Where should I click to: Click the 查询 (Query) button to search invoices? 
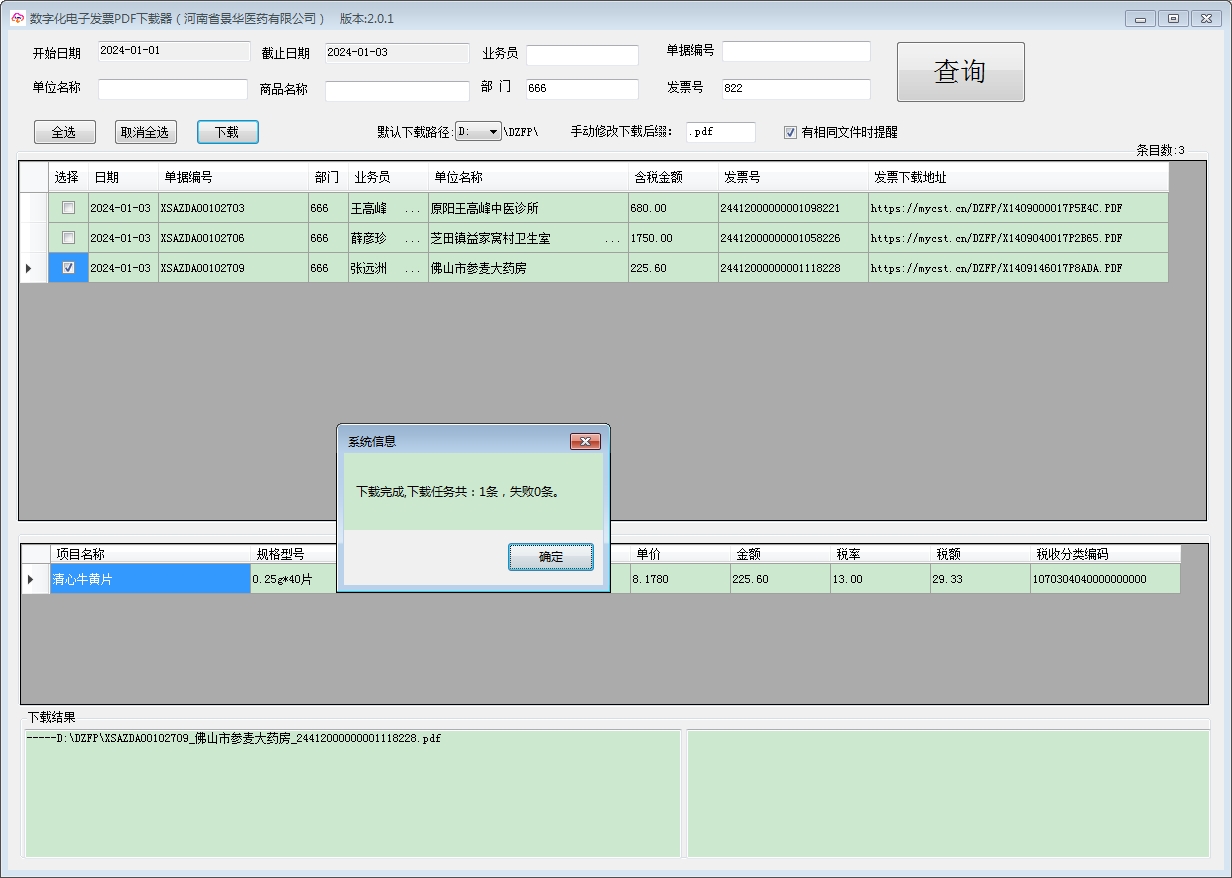[959, 71]
